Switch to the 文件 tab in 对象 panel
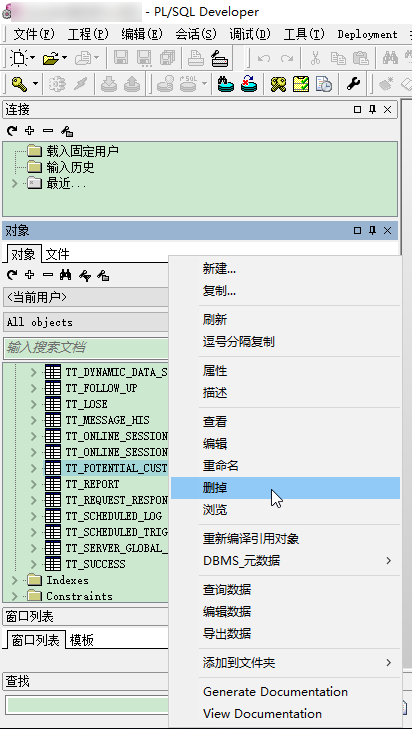Viewport: 412px width, 729px height. coord(58,254)
